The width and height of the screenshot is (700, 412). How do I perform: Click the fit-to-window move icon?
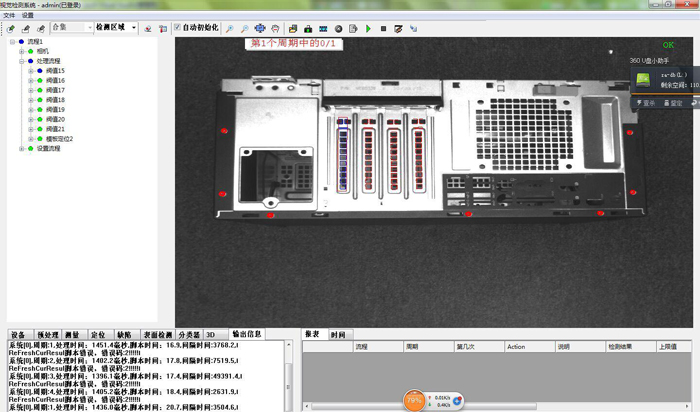(x=261, y=28)
